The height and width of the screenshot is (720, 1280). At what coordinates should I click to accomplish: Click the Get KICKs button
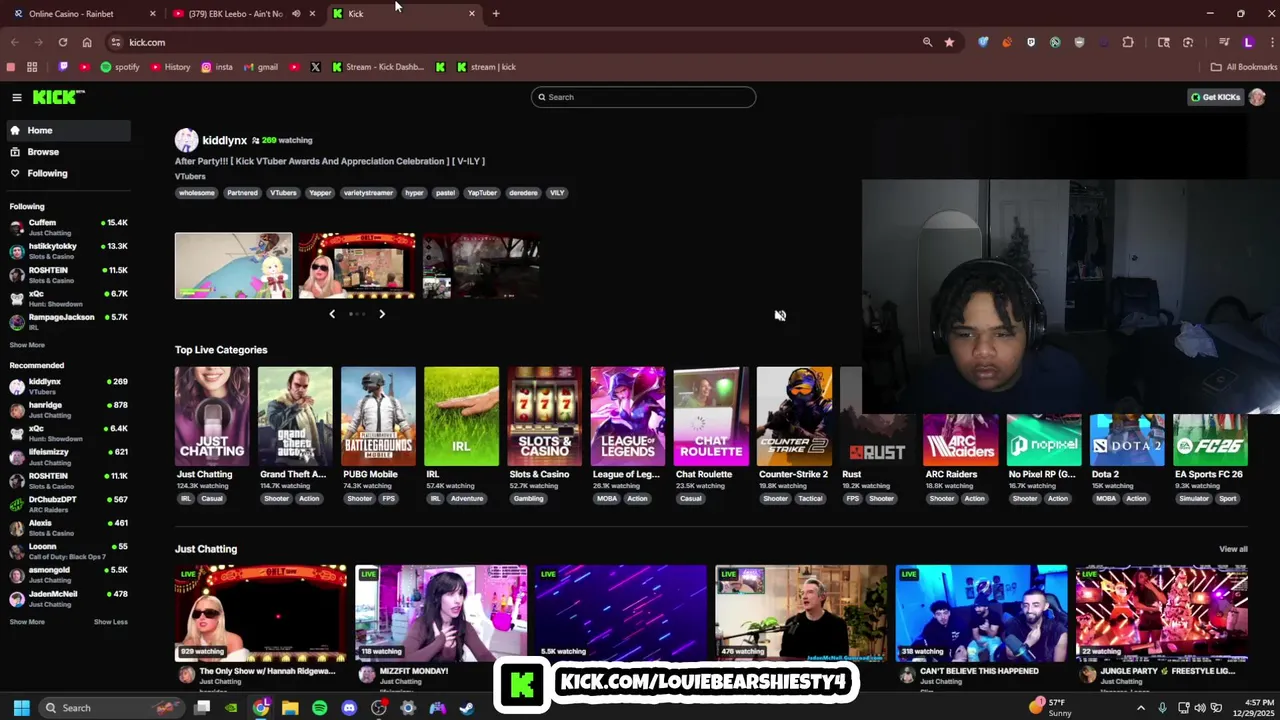point(1216,97)
